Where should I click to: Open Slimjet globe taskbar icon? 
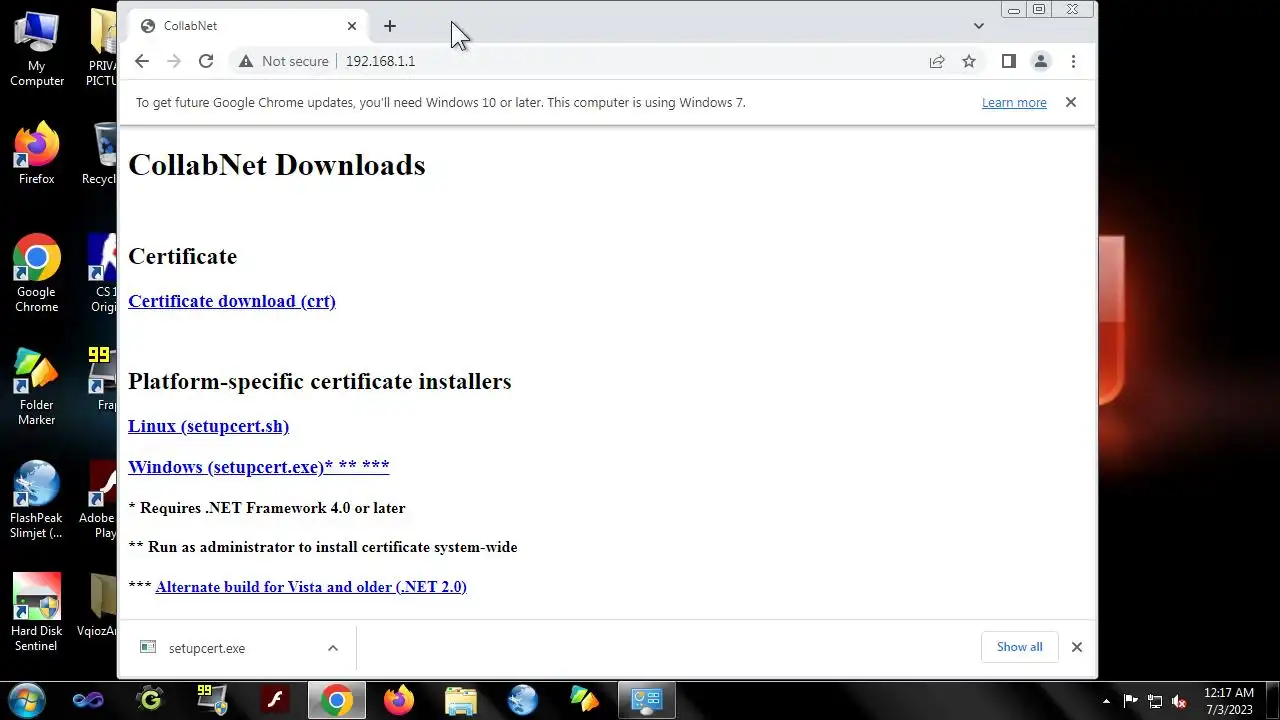click(x=523, y=700)
